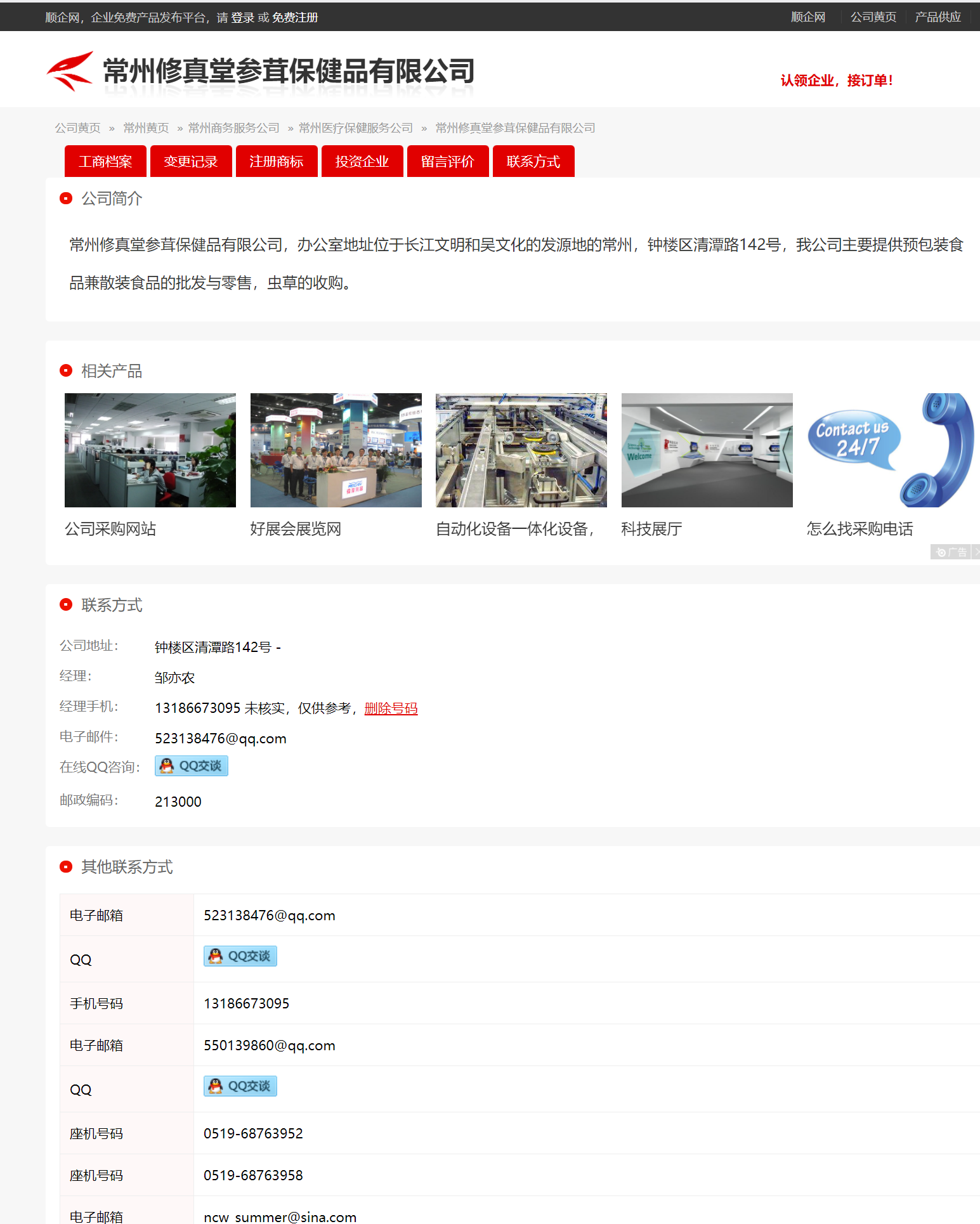Open the 工商档案 tab
Screen dimensions: 980x1224
pyautogui.click(x=105, y=161)
